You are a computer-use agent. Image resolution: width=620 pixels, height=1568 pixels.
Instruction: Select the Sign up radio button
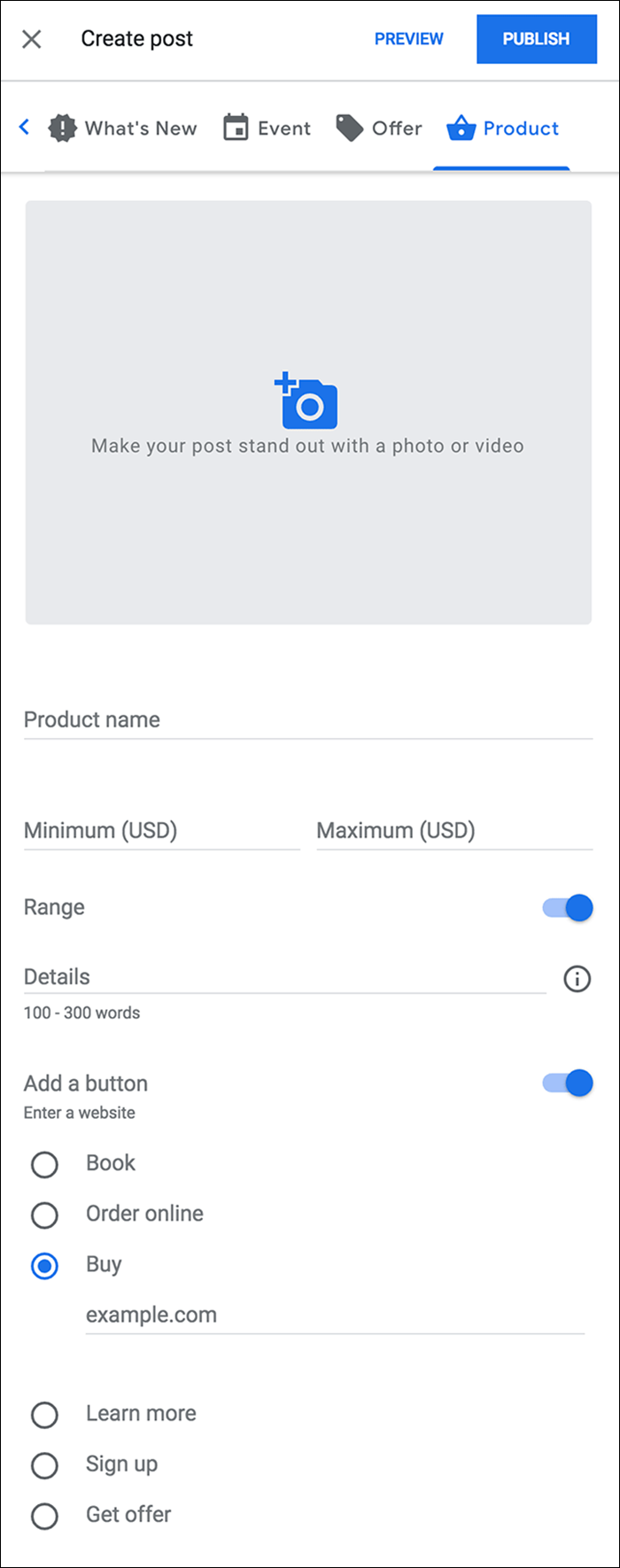(44, 1465)
